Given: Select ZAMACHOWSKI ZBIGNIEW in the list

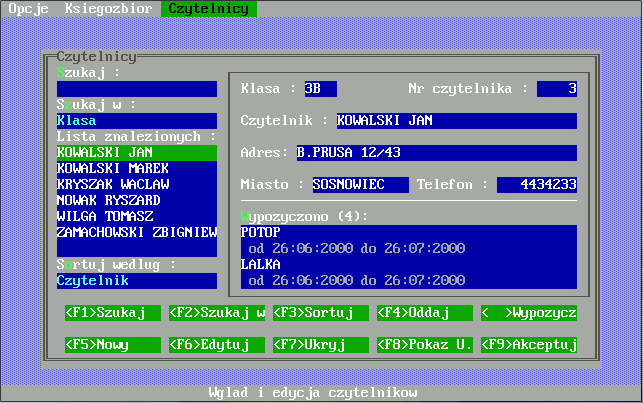Looking at the screenshot, I should [136, 232].
